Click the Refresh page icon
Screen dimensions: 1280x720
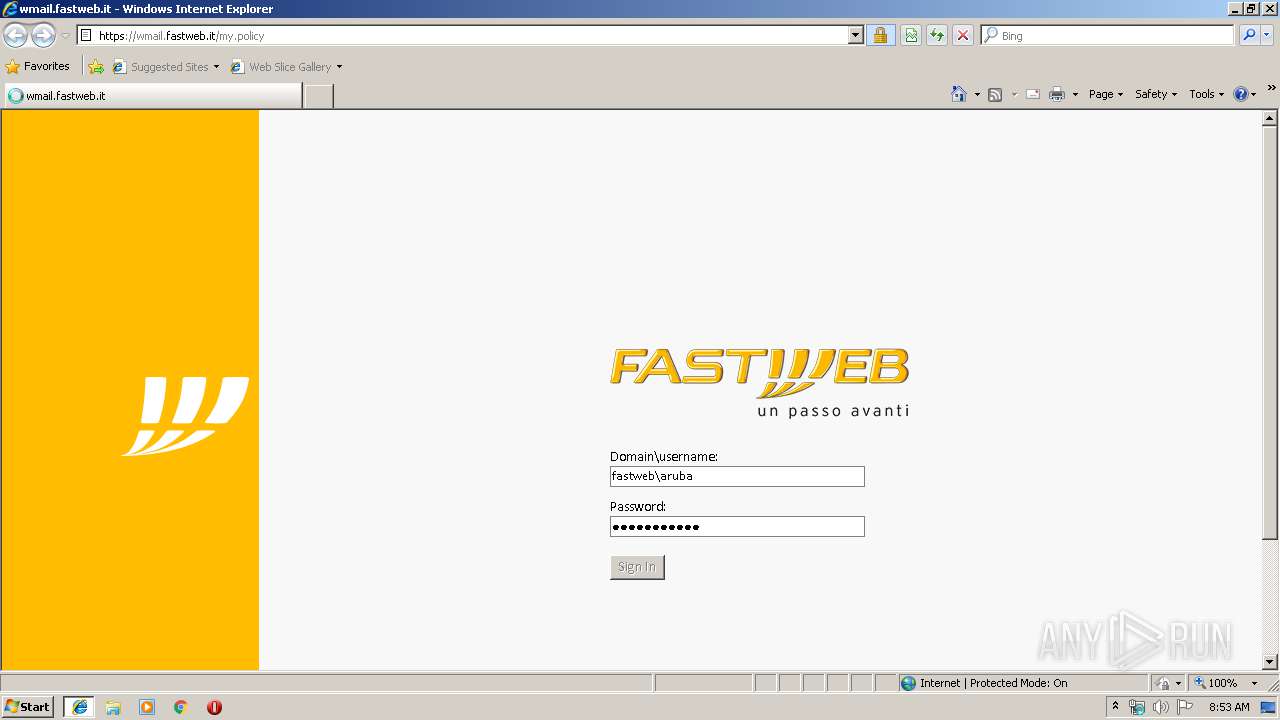pos(937,35)
